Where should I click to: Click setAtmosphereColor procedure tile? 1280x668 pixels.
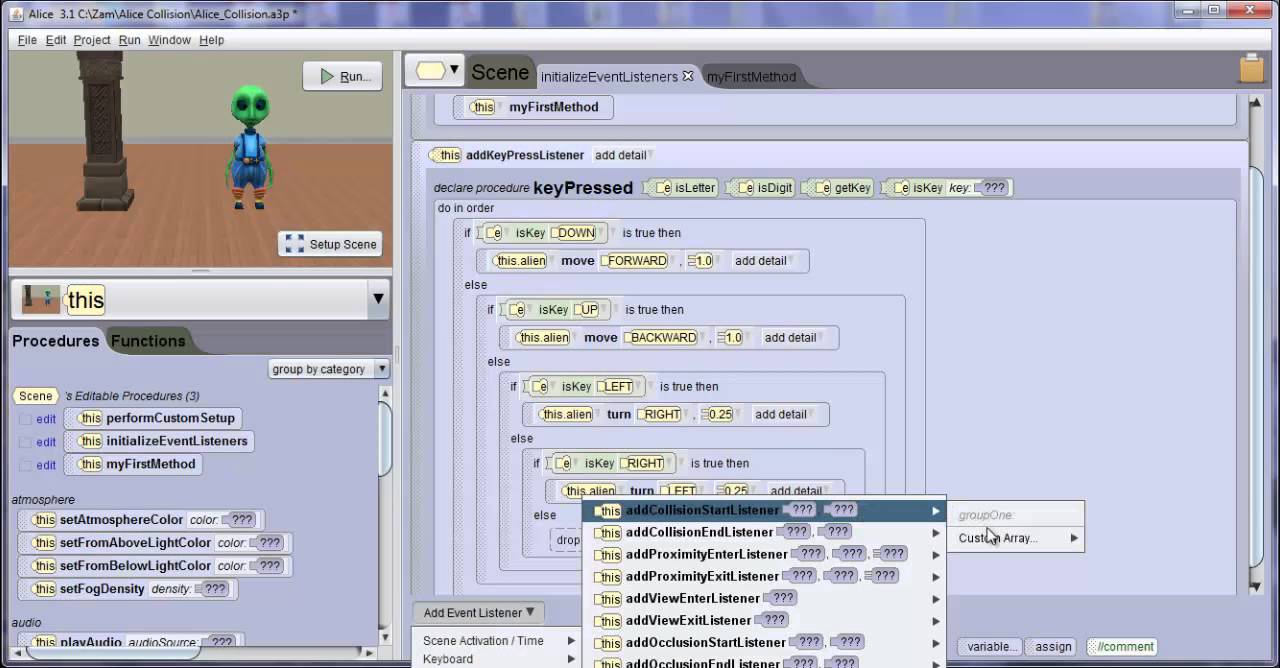(141, 520)
